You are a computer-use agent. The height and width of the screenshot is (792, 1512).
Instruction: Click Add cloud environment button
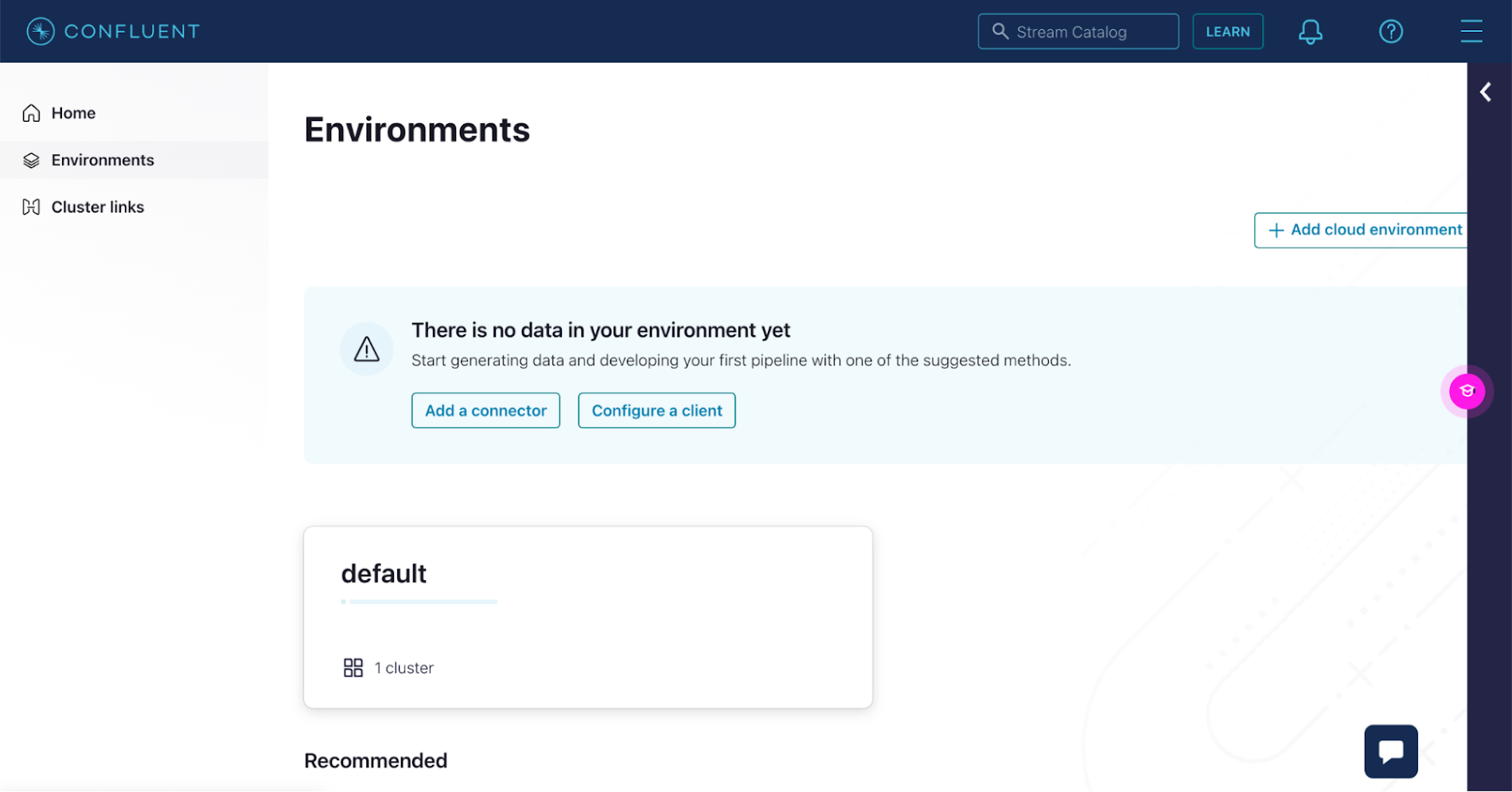click(1361, 230)
